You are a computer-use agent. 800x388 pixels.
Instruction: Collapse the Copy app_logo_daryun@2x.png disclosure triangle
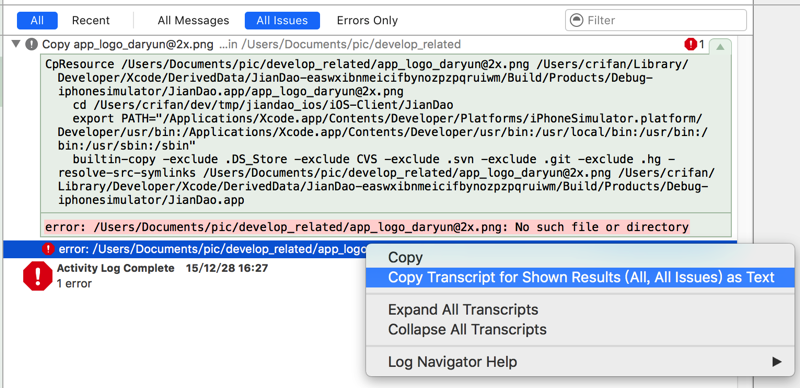(x=16, y=44)
